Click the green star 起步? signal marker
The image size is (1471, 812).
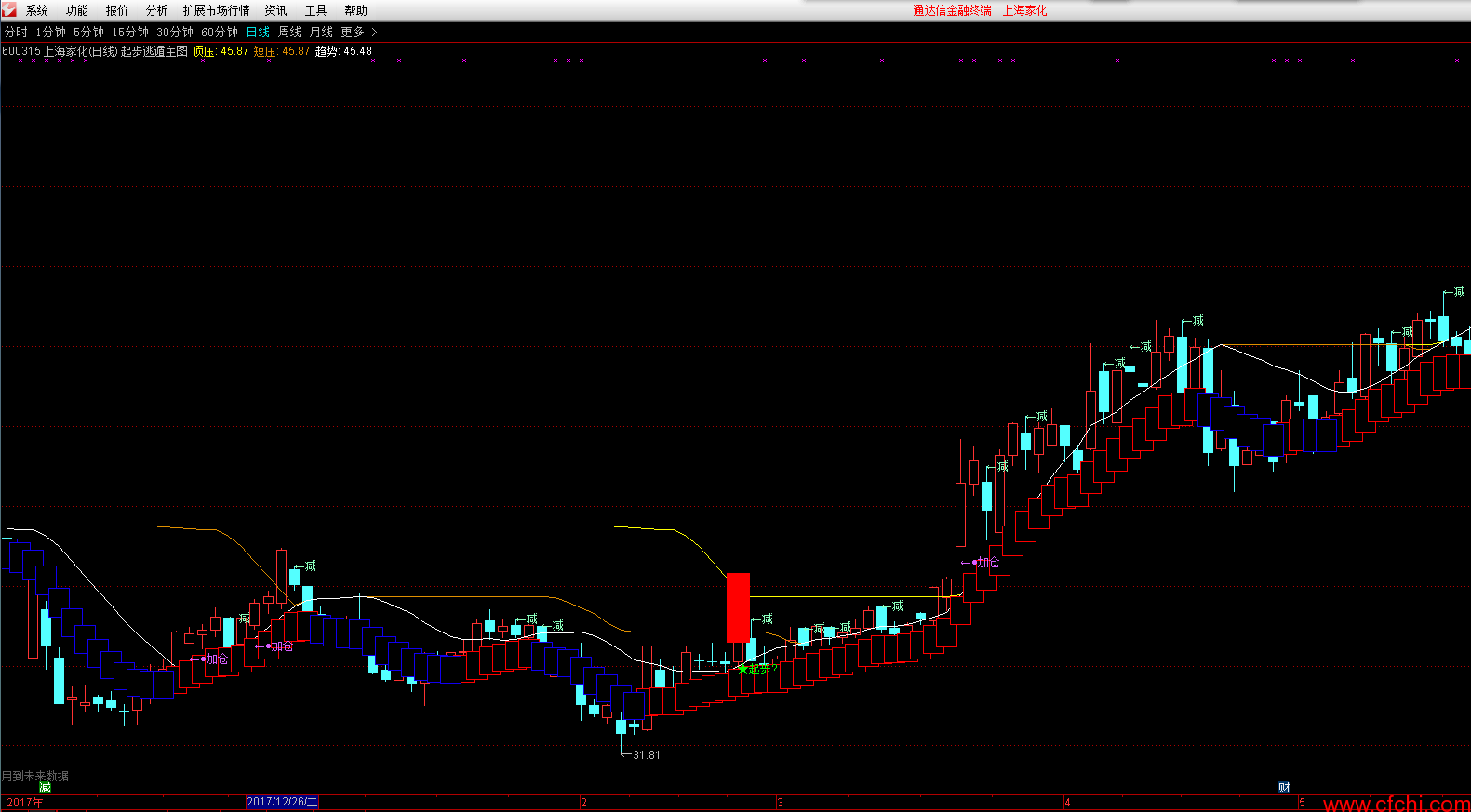[757, 669]
